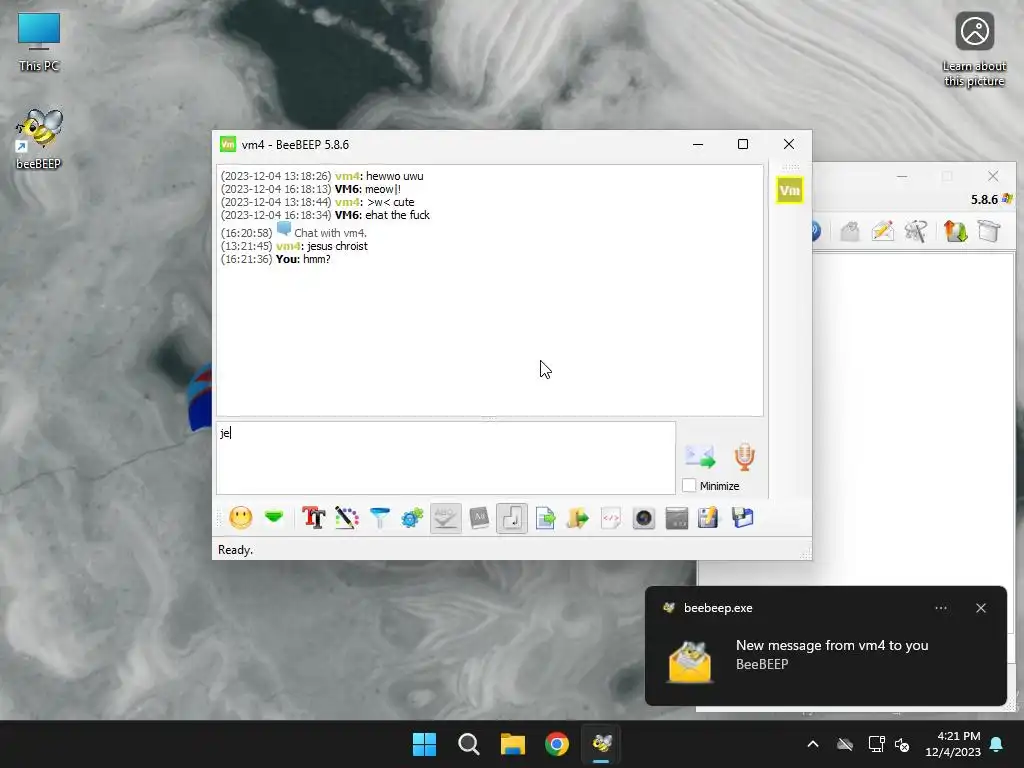Click the grey mailbox icon in main window
1024x768 pixels.
tap(850, 231)
